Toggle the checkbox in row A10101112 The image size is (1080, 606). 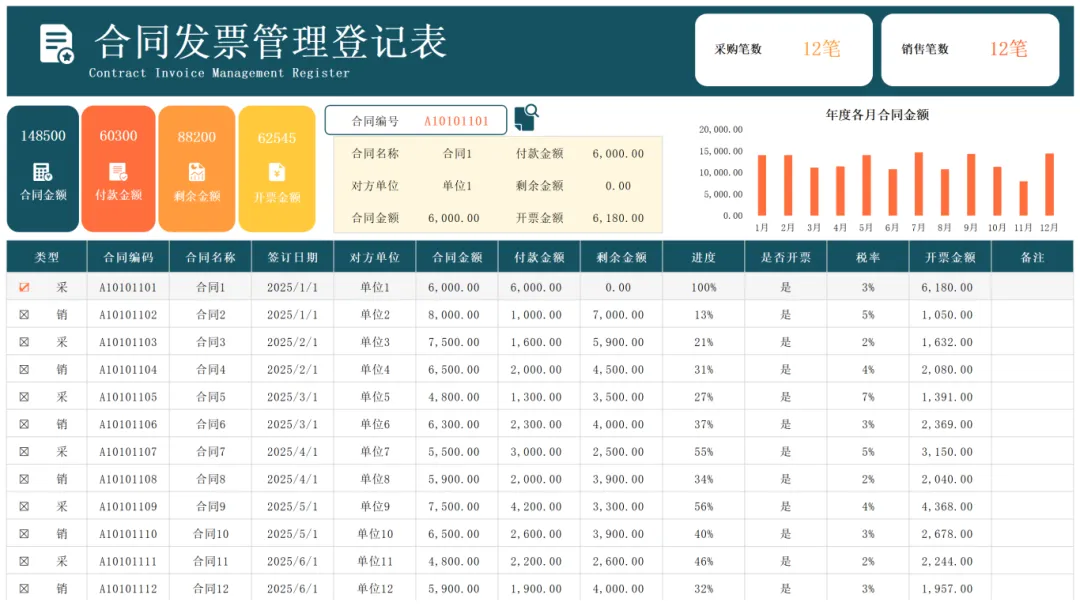click(x=24, y=589)
